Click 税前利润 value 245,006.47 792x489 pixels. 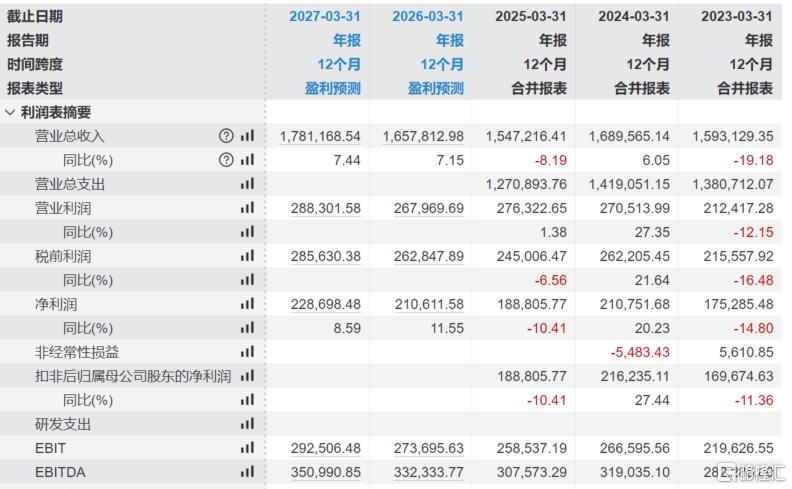click(532, 256)
